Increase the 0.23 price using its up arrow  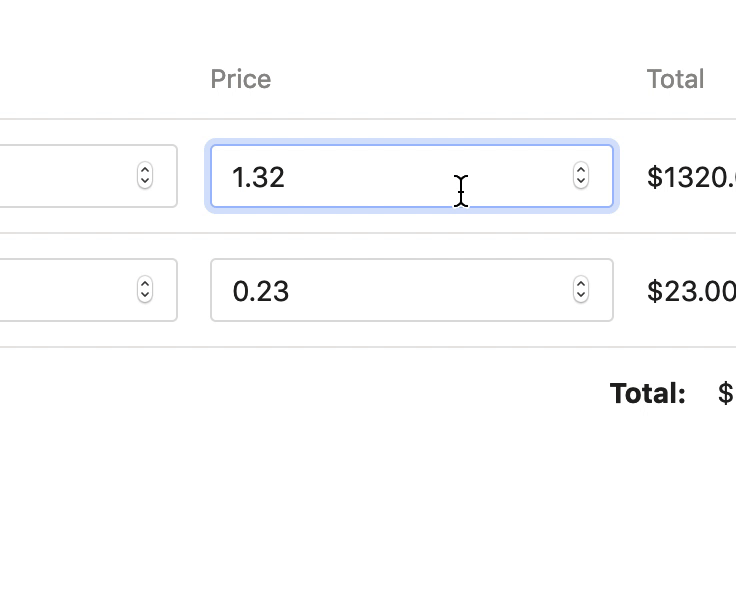click(581, 285)
